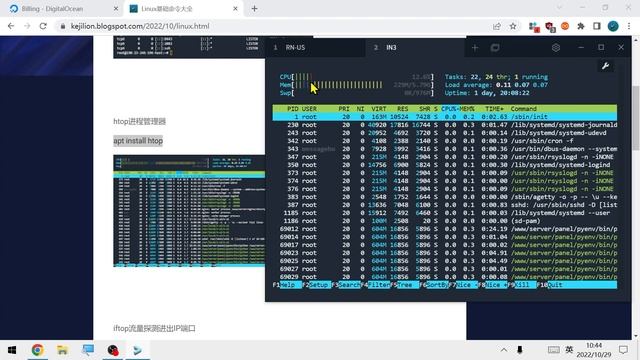Click the wrench tool icon in terminal

point(605,66)
